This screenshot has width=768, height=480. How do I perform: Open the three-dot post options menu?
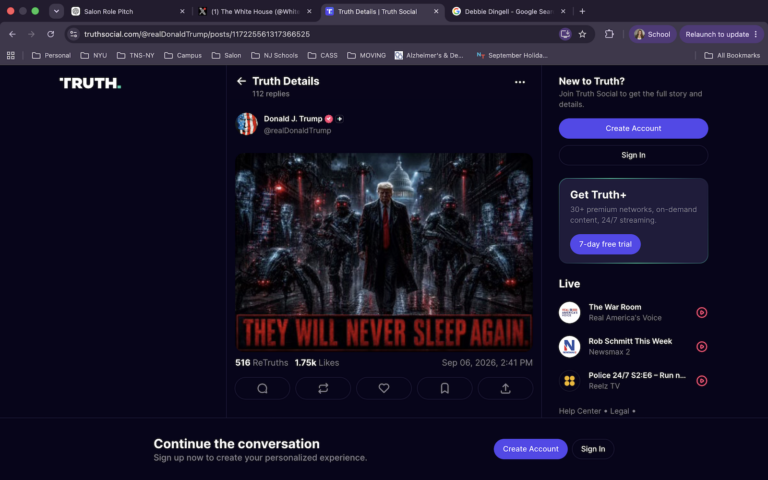tap(520, 82)
